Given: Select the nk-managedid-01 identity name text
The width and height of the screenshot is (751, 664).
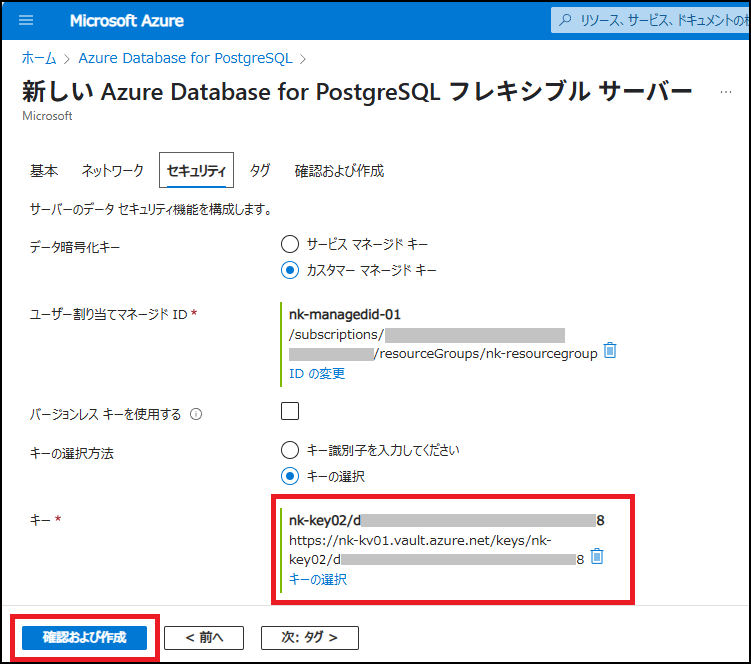Looking at the screenshot, I should pyautogui.click(x=345, y=314).
